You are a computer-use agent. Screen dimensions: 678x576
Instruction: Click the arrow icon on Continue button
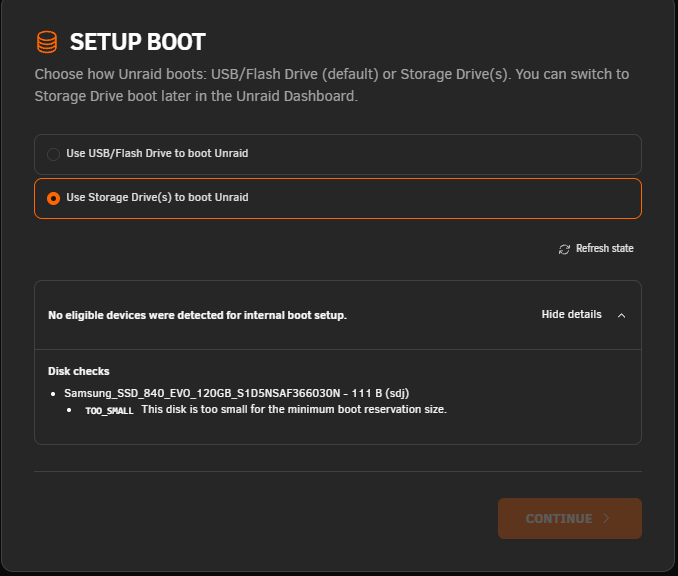(606, 518)
